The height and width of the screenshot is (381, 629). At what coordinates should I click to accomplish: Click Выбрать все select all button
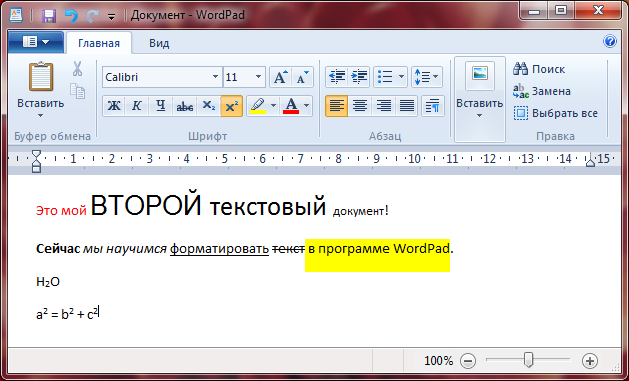click(x=556, y=113)
